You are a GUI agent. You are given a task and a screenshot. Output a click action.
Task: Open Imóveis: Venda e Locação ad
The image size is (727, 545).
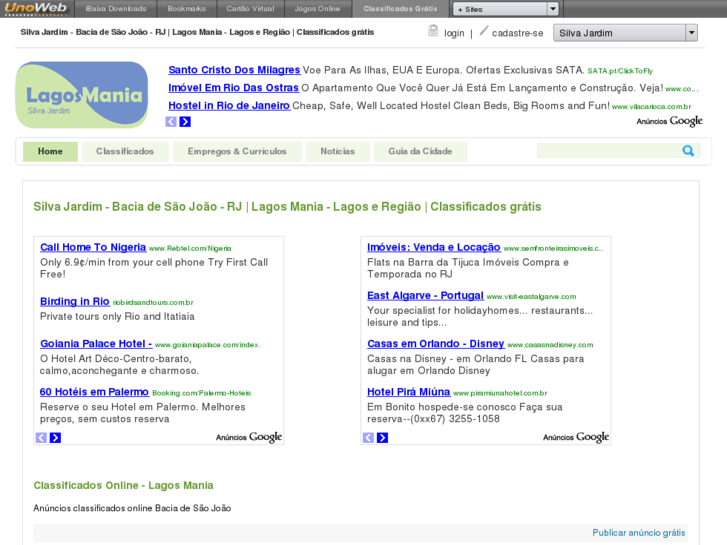pos(434,247)
